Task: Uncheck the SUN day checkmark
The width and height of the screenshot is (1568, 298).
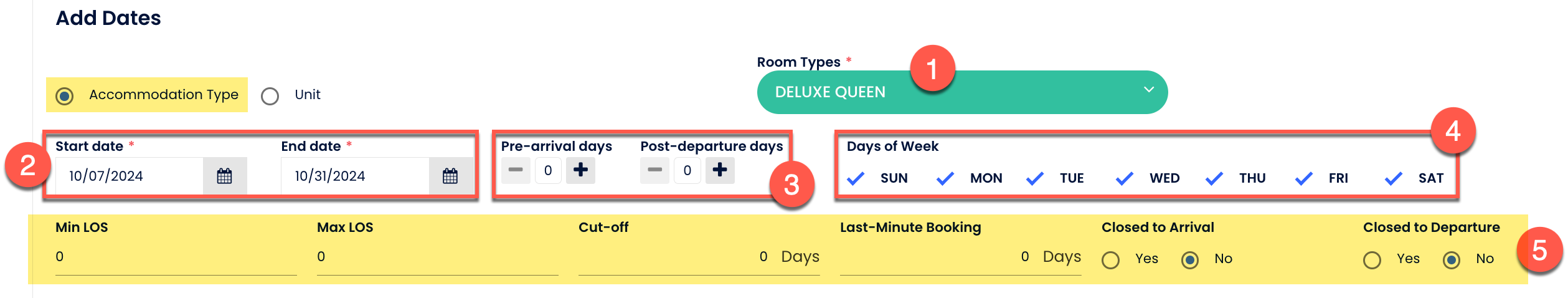Action: [856, 179]
